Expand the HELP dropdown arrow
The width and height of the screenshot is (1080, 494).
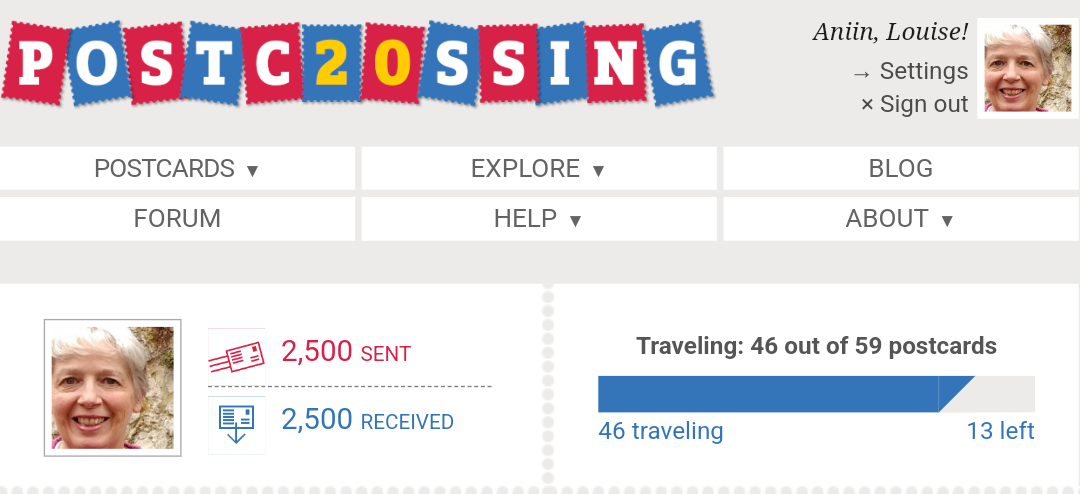coord(575,220)
